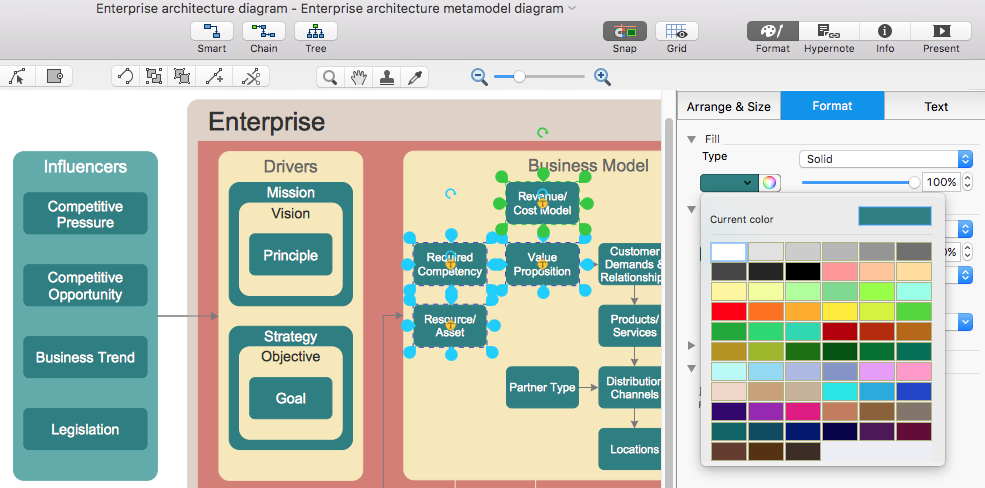Click the zoom out magnifier icon
This screenshot has width=985, height=488.
tap(479, 76)
